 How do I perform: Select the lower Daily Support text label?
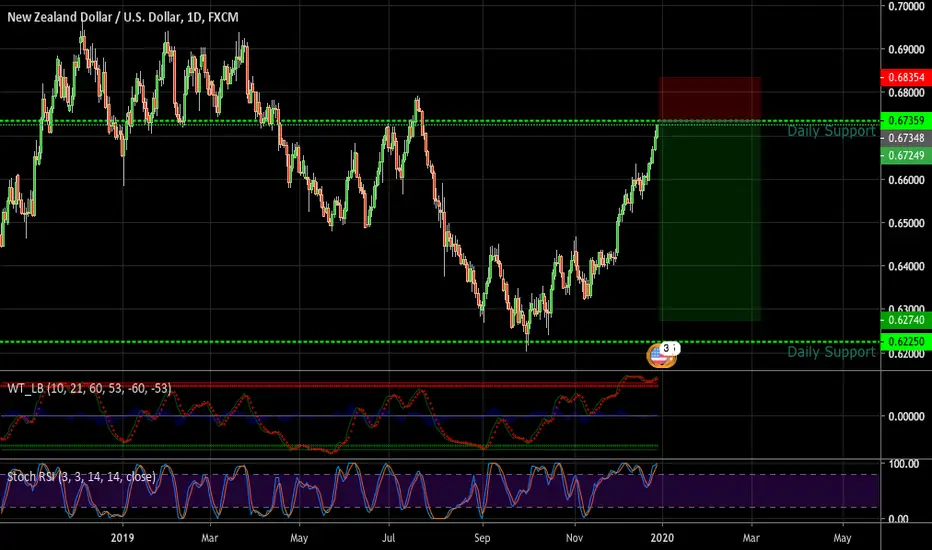831,352
